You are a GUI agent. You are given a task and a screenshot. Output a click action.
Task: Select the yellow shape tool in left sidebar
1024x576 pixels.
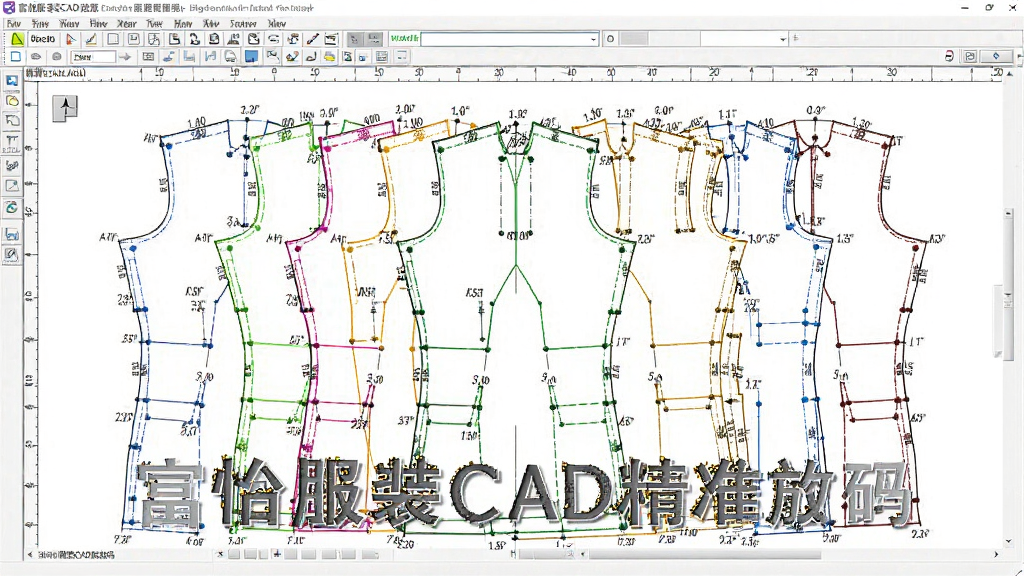point(12,101)
